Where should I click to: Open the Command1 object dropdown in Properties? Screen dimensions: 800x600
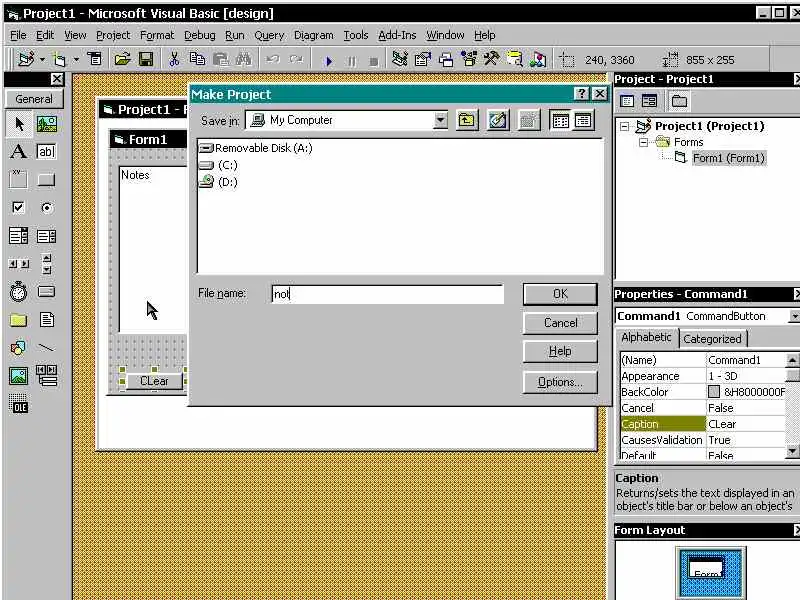click(x=794, y=316)
